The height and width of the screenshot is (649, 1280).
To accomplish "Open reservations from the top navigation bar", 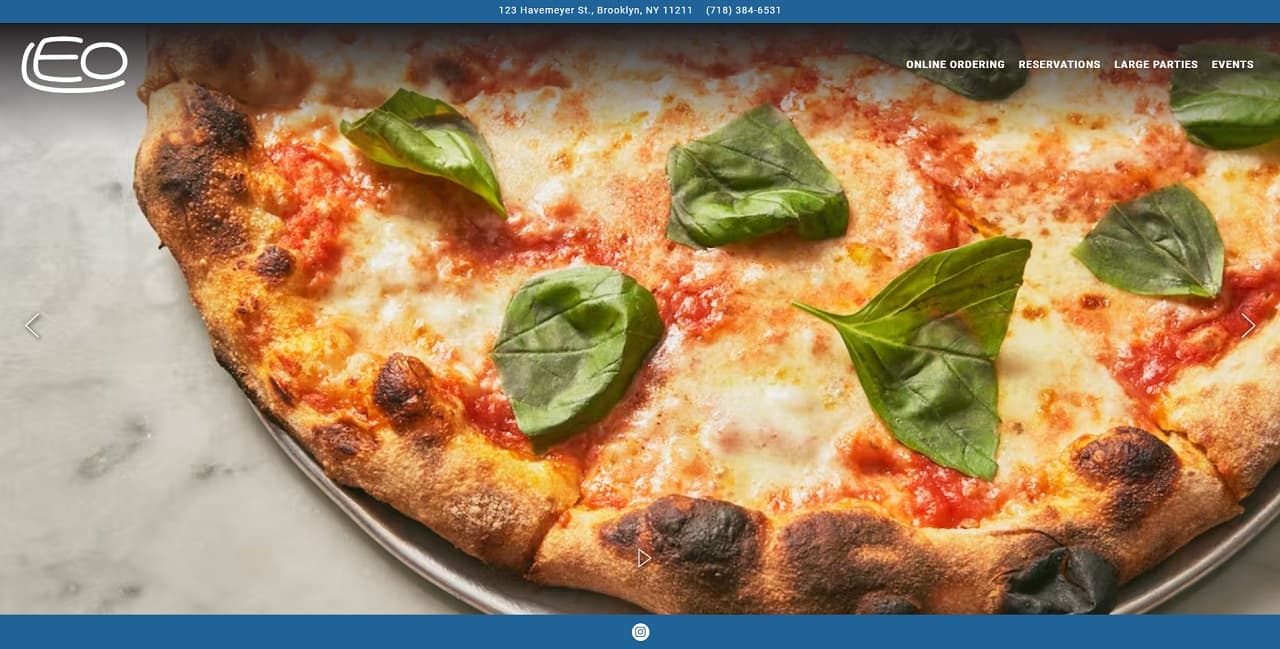I will tap(1060, 64).
